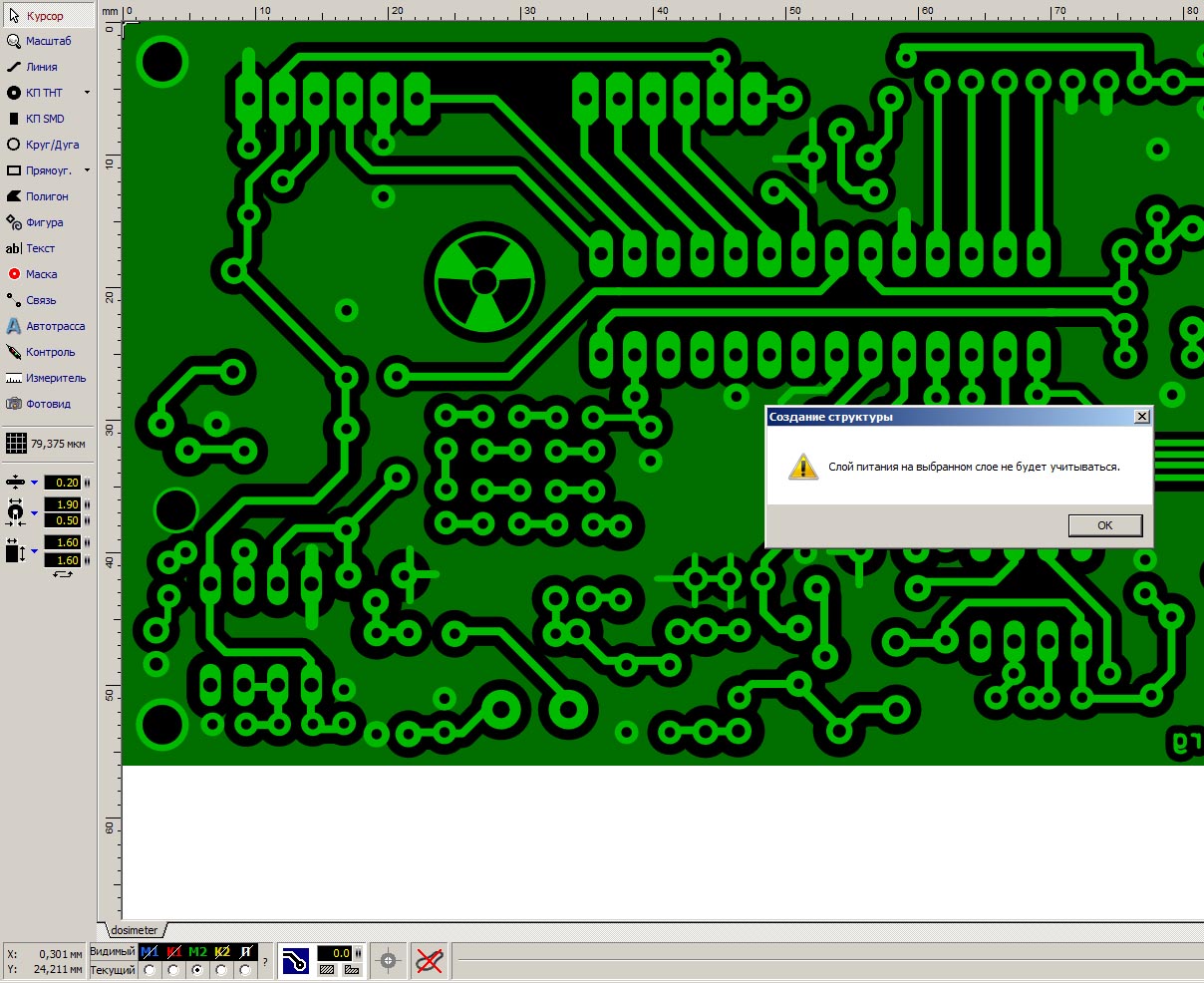This screenshot has width=1204, height=983.
Task: Toggle visibility of layer K2
Action: (x=222, y=952)
